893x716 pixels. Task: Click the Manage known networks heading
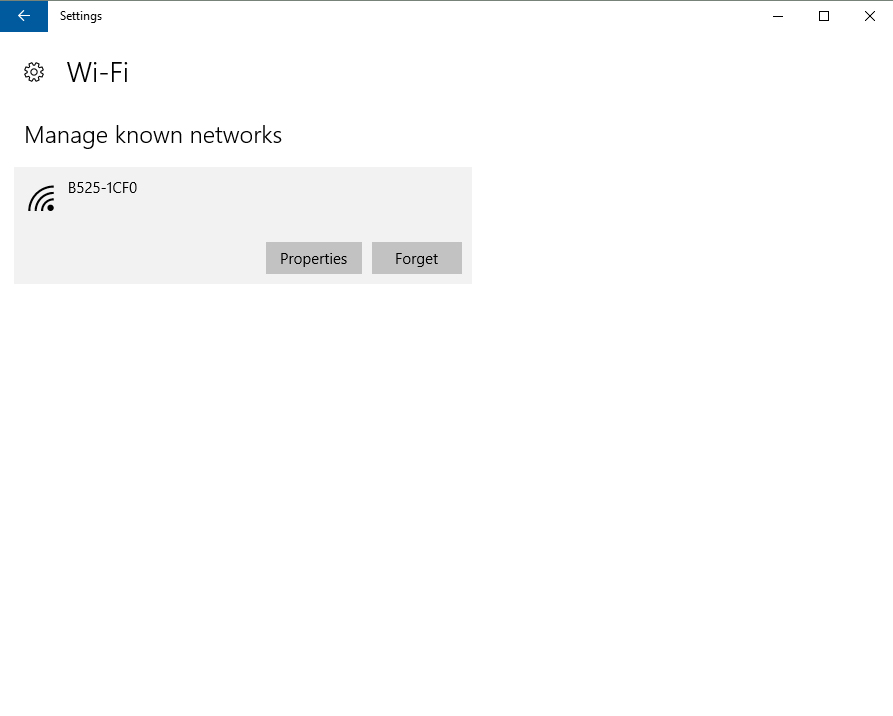pyautogui.click(x=153, y=135)
